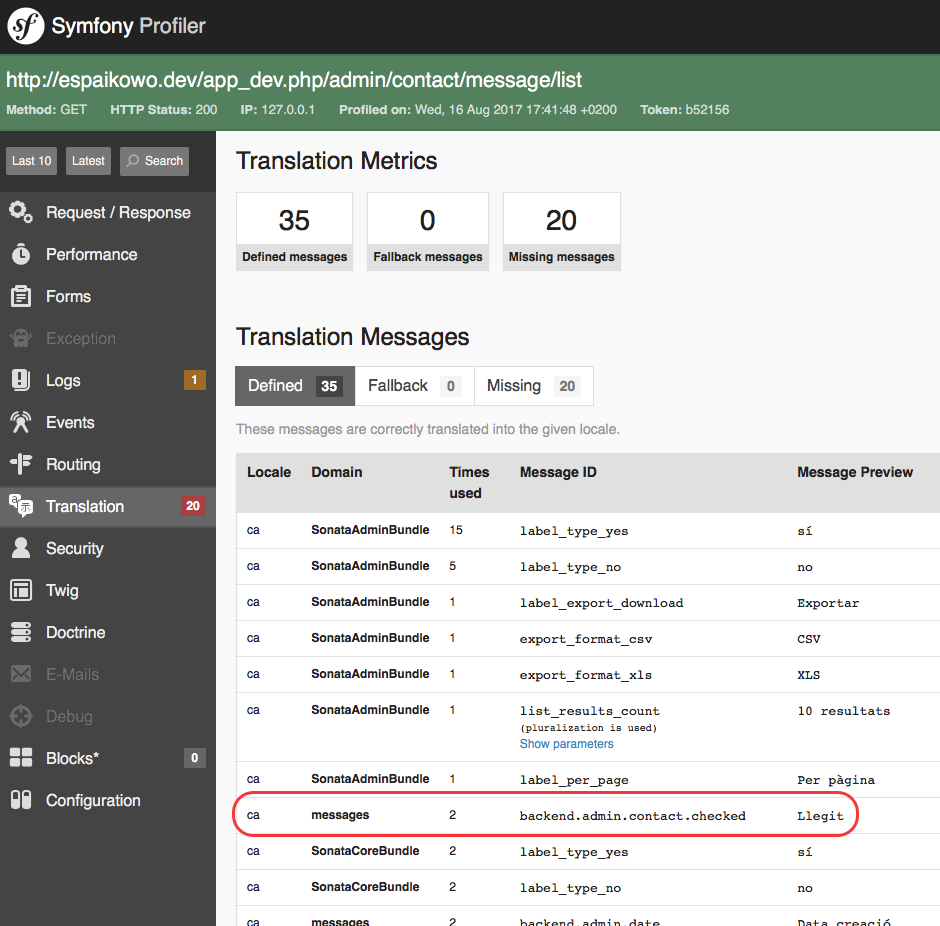This screenshot has width=940, height=926.
Task: Click the Blocks grid icon
Action: pyautogui.click(x=21, y=758)
